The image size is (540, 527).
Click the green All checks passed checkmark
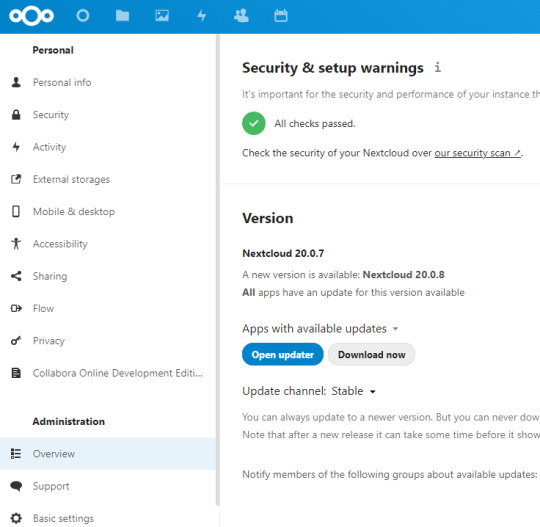pyautogui.click(x=254, y=123)
